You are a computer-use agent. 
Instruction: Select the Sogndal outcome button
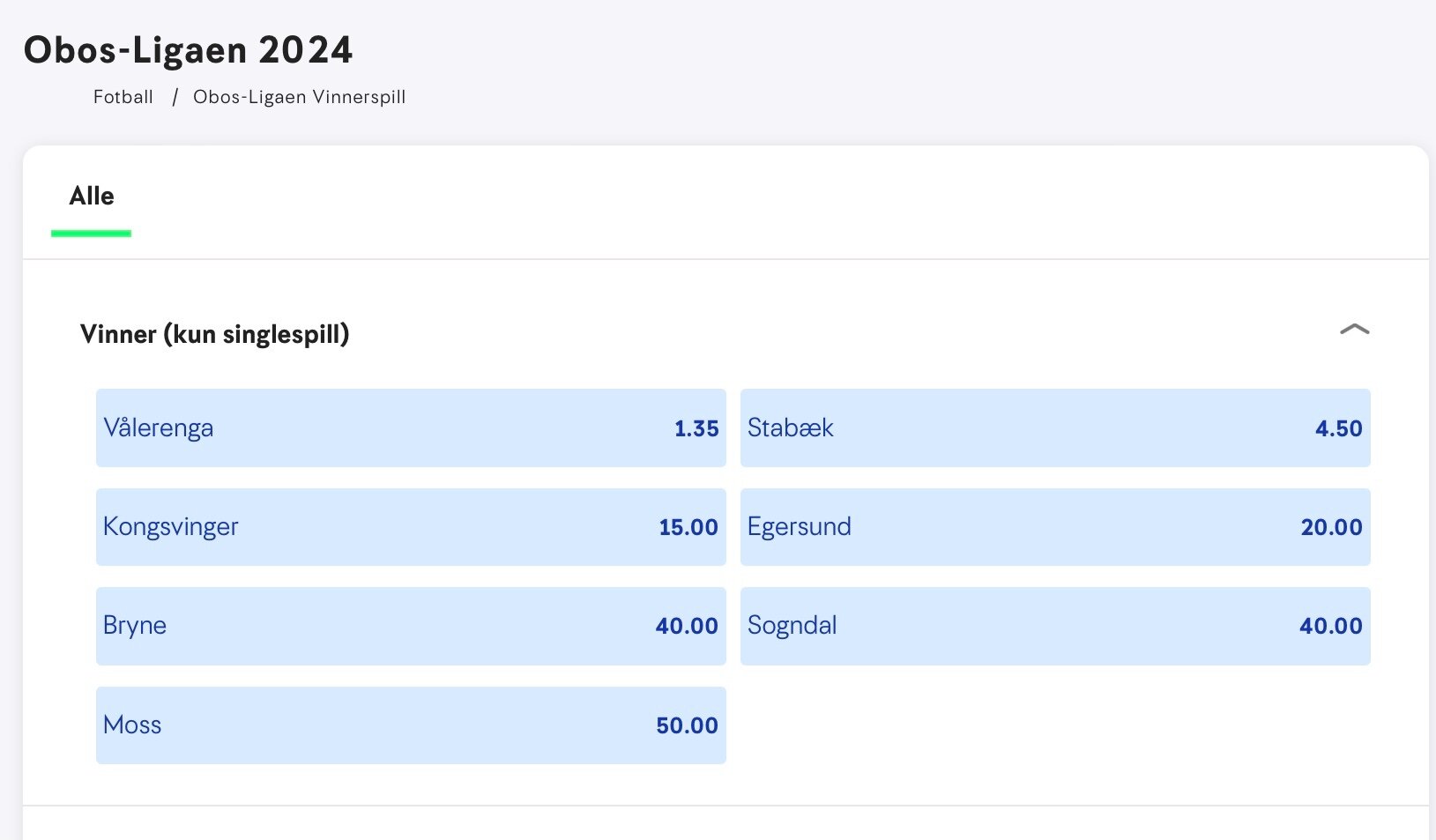click(1055, 626)
